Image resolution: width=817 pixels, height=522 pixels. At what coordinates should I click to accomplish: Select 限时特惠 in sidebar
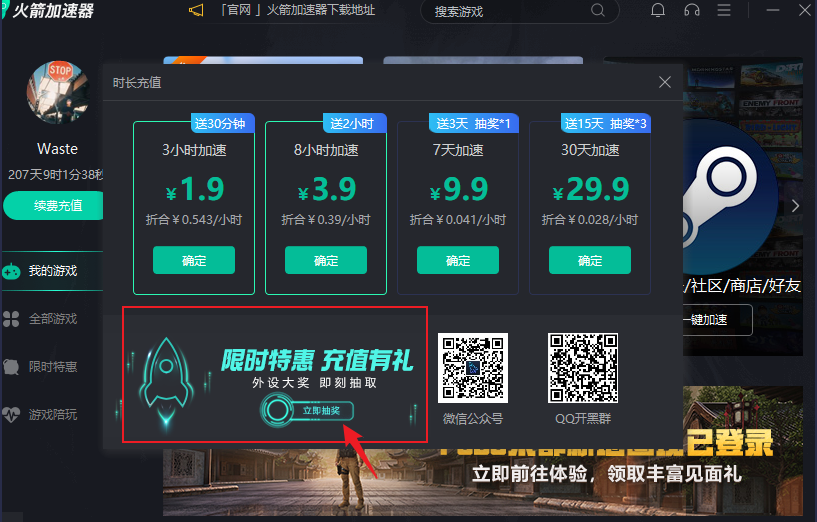53,366
